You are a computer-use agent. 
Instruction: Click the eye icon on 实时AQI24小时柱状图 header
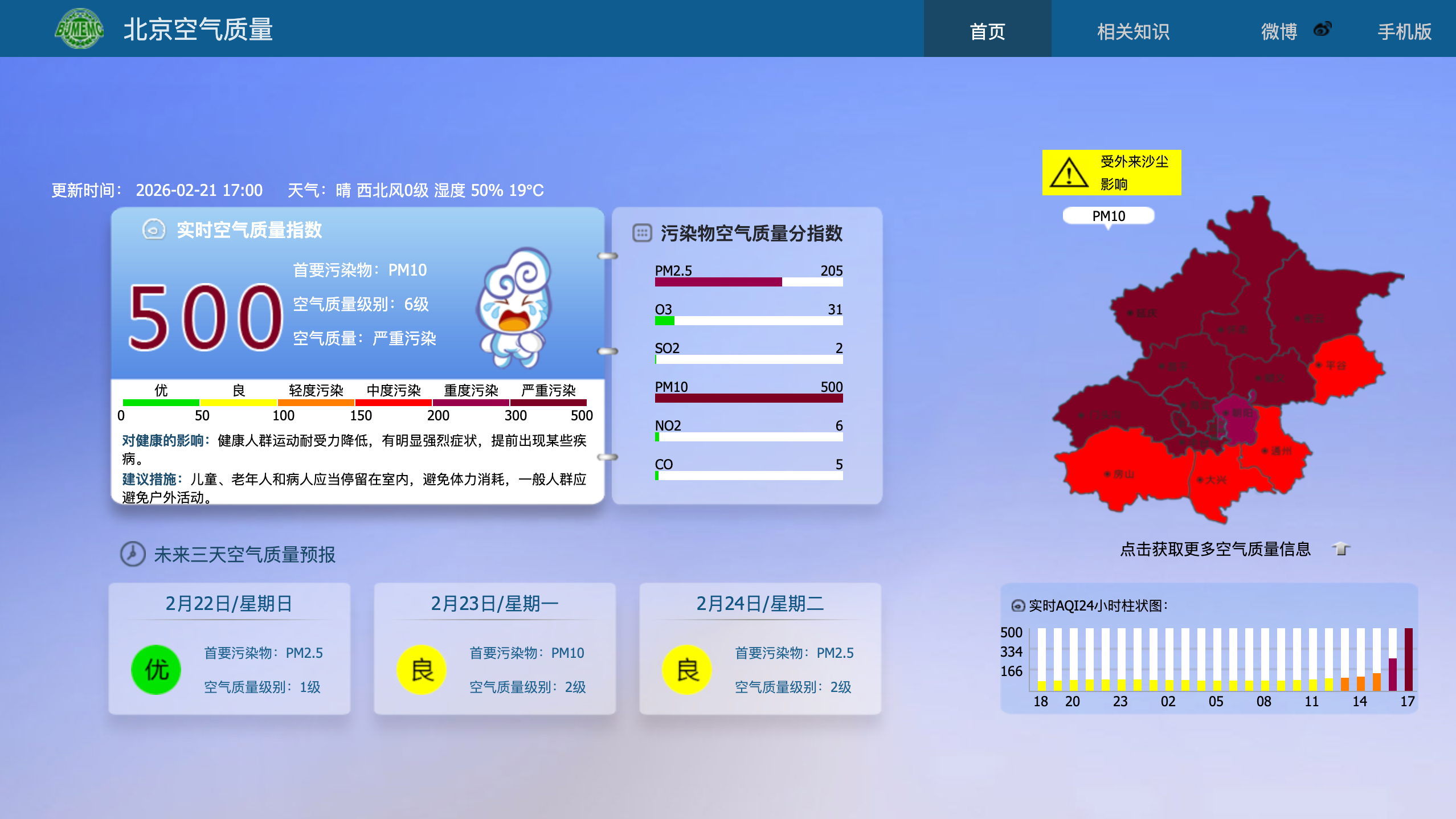pyautogui.click(x=1019, y=607)
